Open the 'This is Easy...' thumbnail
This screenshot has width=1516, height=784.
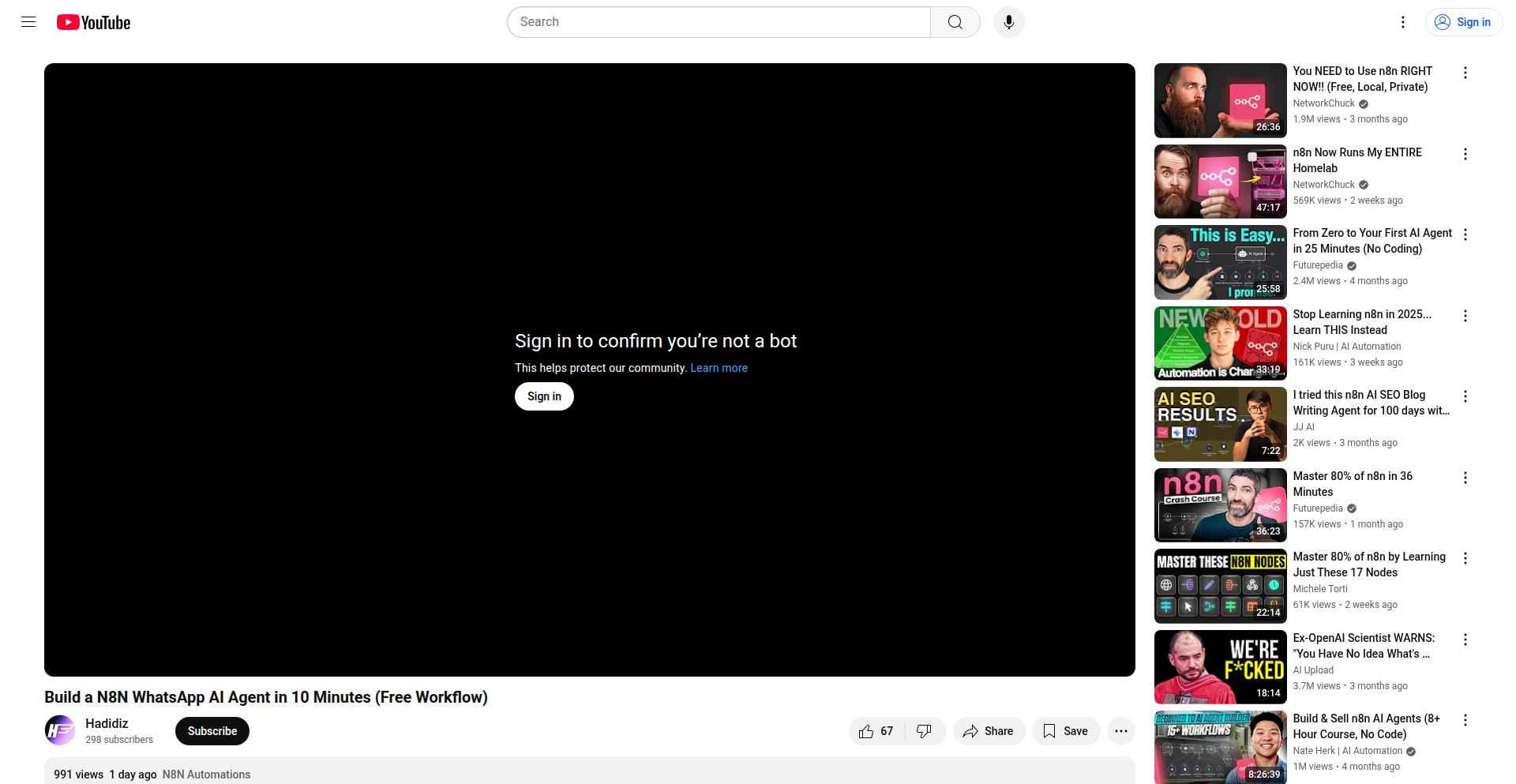click(1220, 262)
